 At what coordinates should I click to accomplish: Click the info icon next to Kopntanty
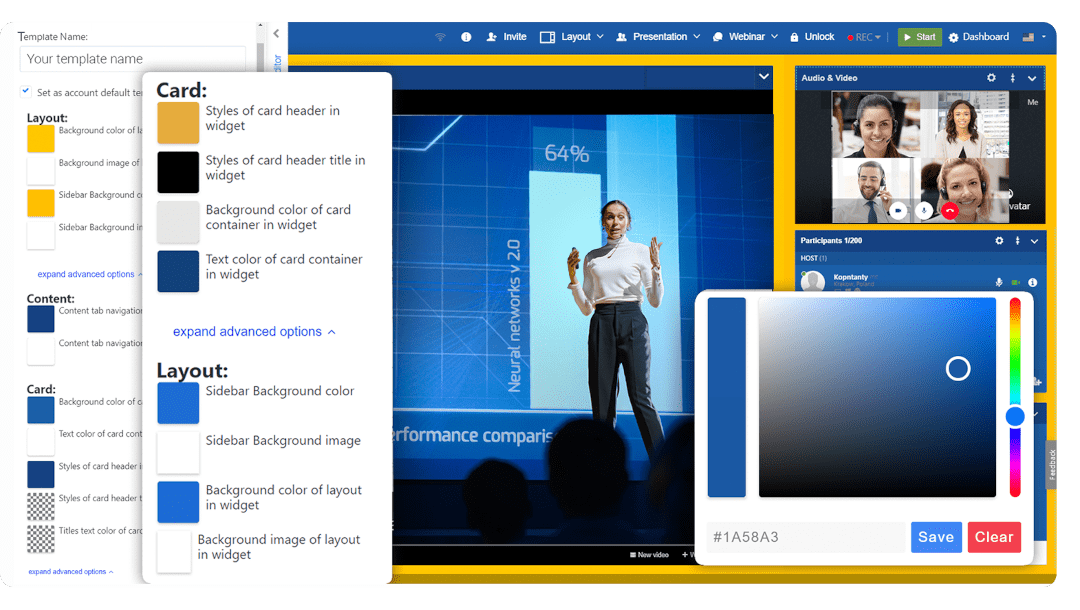1033,282
